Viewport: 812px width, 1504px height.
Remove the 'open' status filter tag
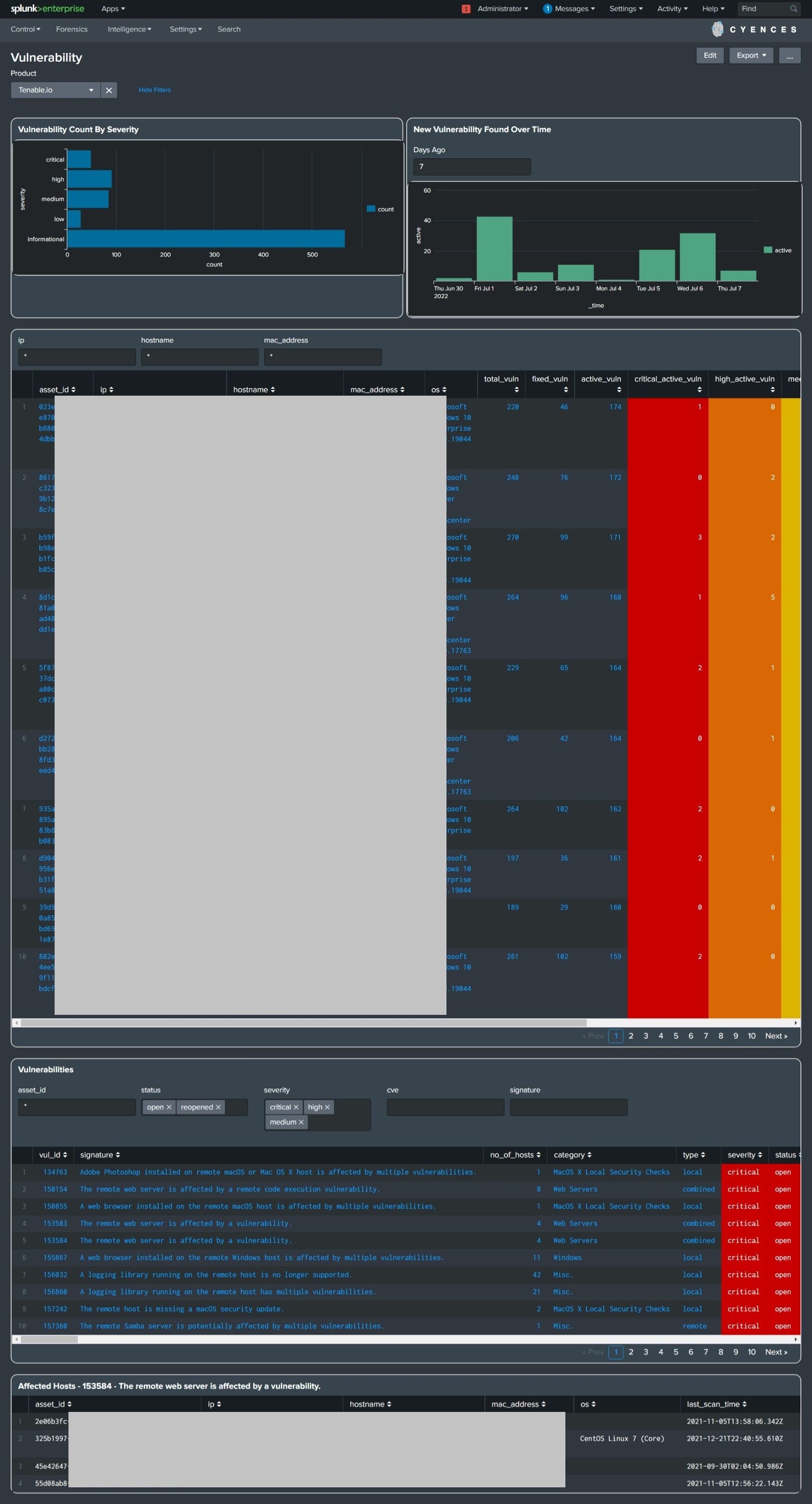point(169,1107)
